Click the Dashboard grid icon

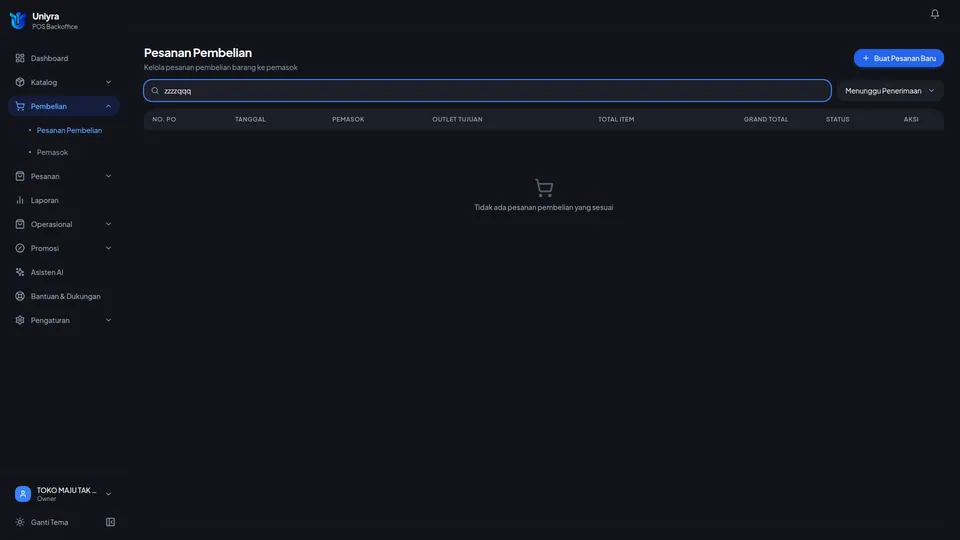20,58
